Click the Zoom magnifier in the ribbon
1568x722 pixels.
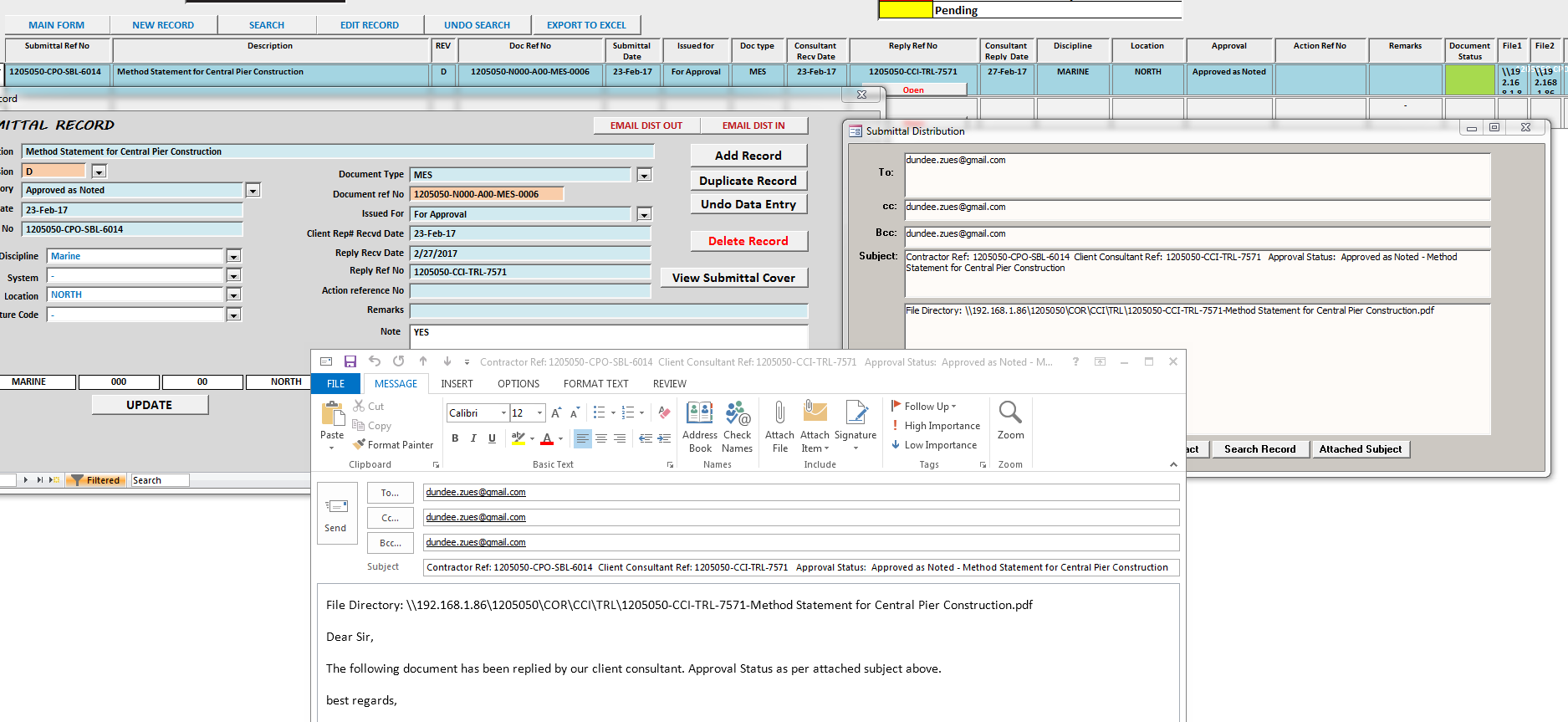point(1010,420)
